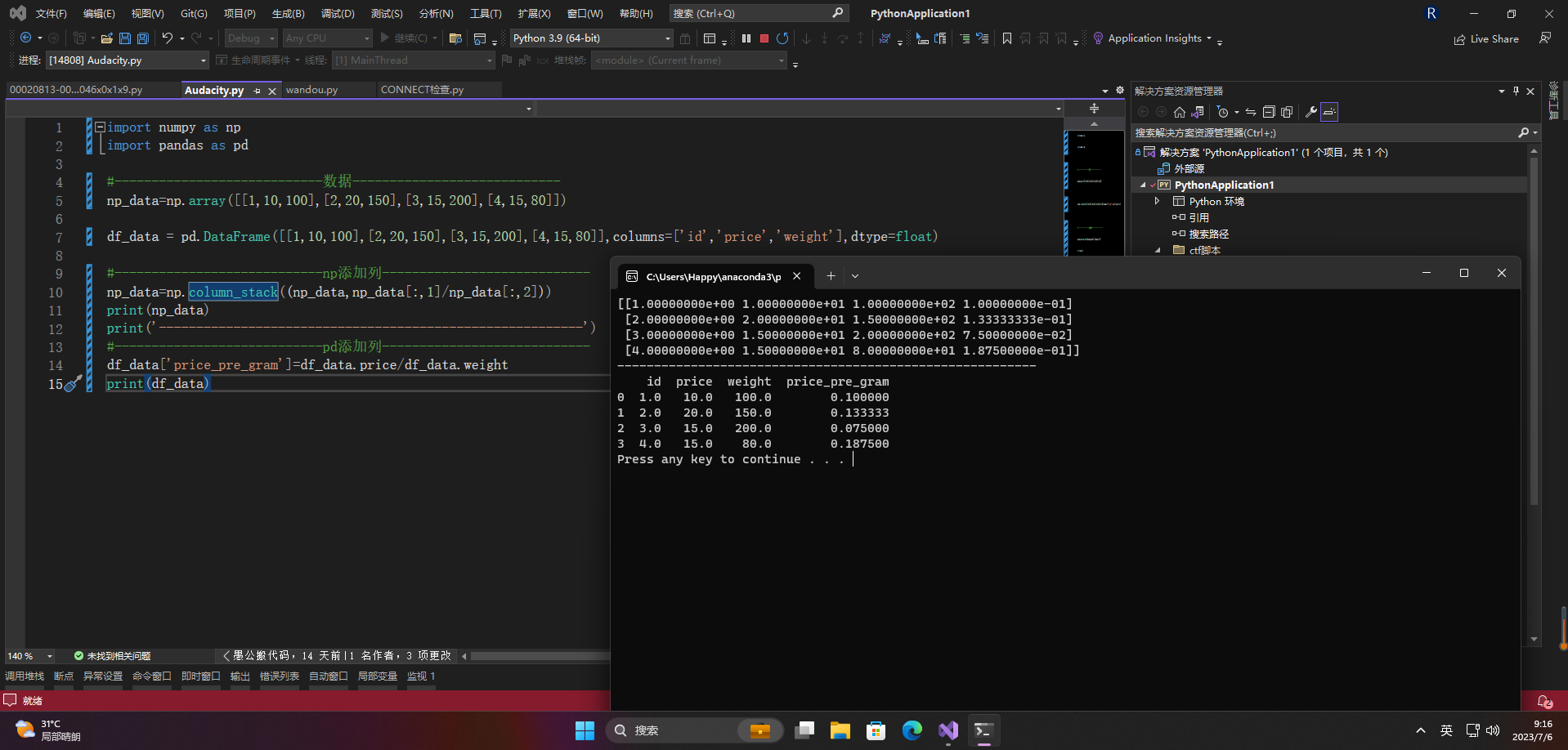Expand the Python 环境 tree node
The width and height of the screenshot is (1568, 750).
(x=1157, y=201)
